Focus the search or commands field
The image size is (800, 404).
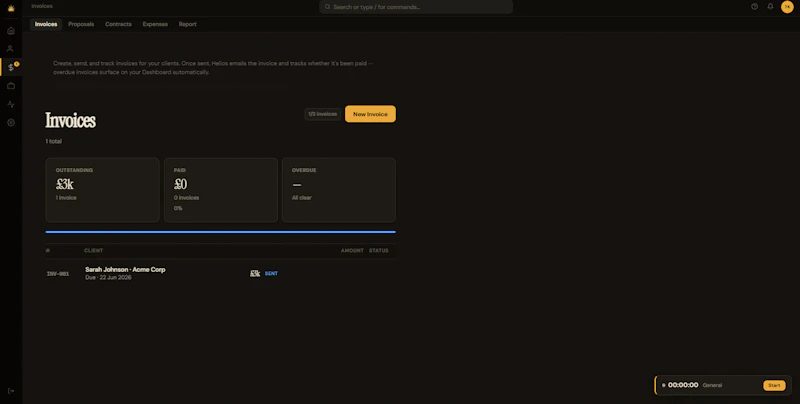click(416, 7)
